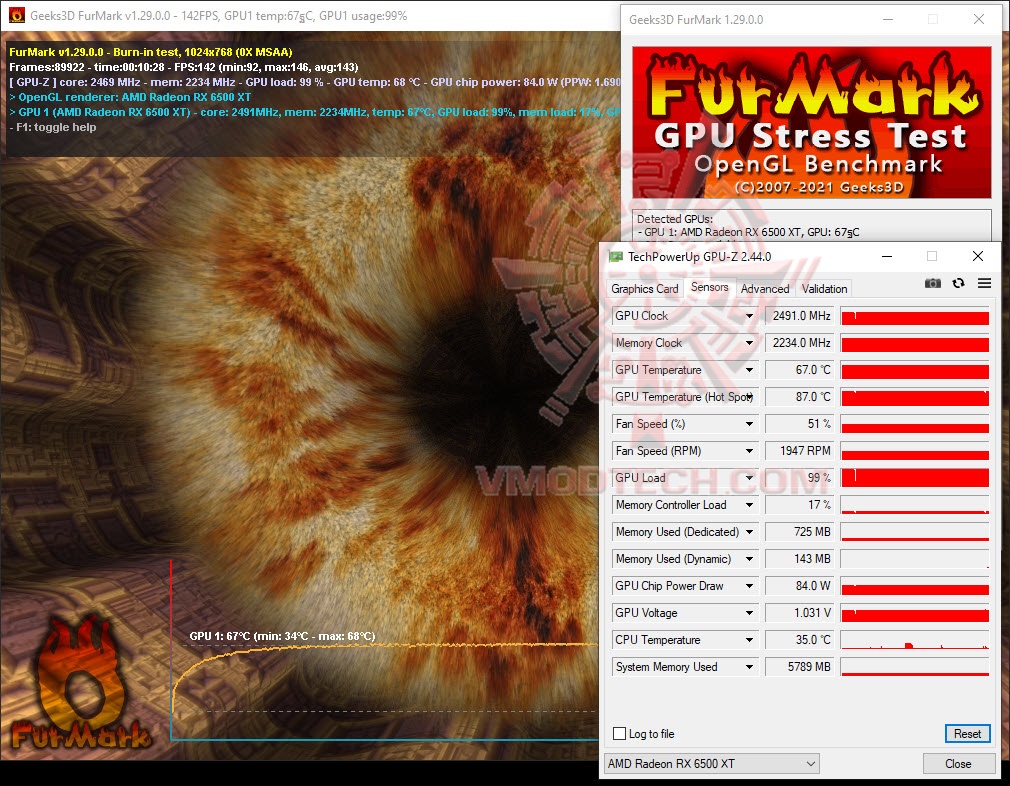Click the GPU-Z screenshot camera icon
Image resolution: width=1010 pixels, height=786 pixels.
click(933, 283)
